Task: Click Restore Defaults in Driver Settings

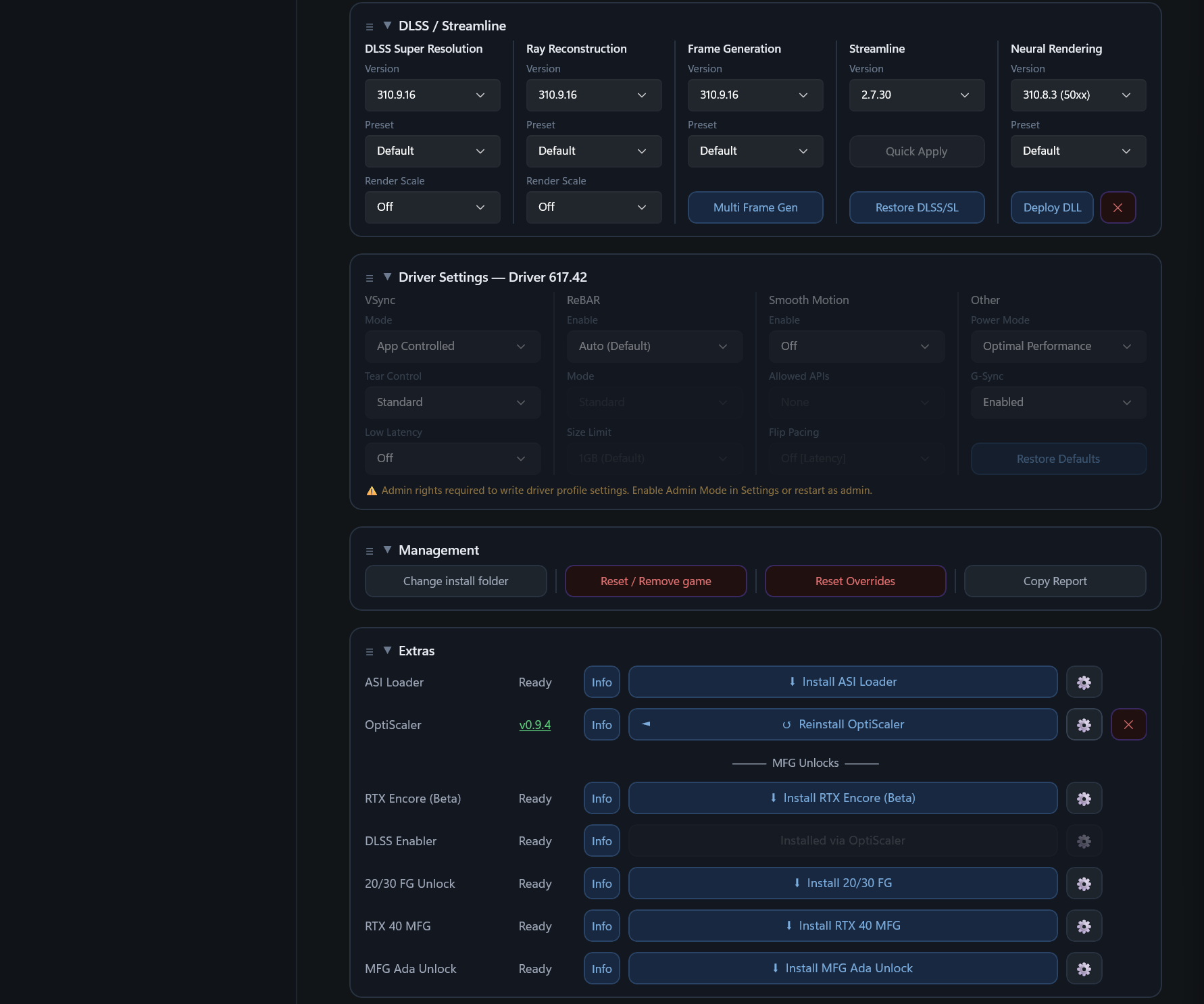Action: [x=1059, y=459]
